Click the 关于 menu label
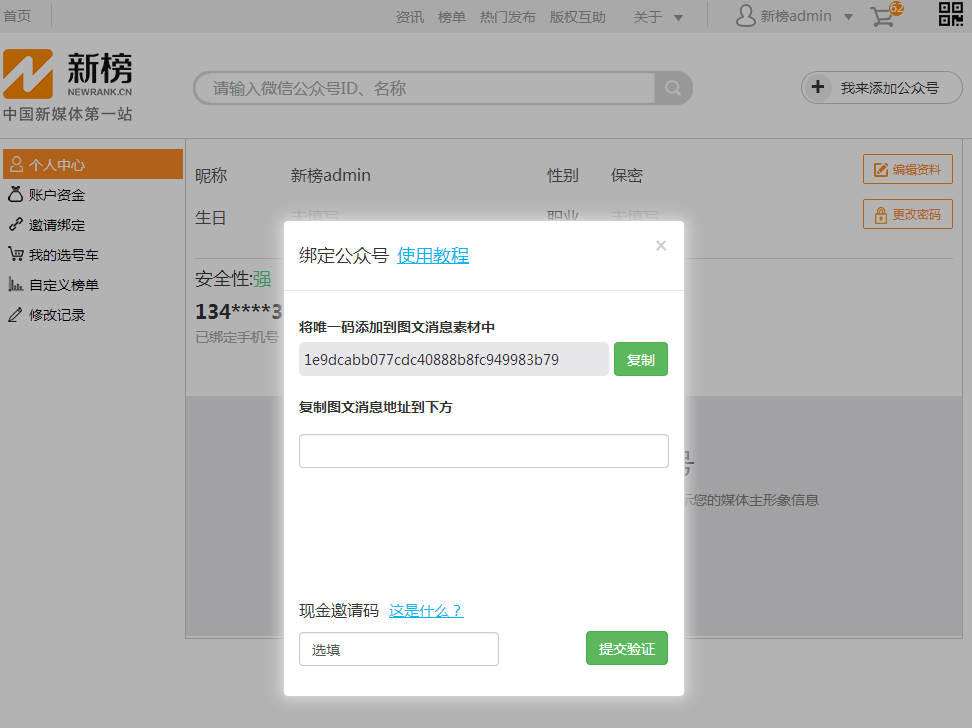The image size is (972, 728). [648, 17]
